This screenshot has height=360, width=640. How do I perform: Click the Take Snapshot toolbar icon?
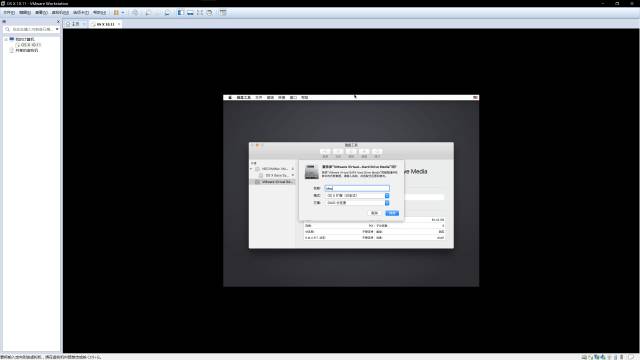[x=148, y=13]
